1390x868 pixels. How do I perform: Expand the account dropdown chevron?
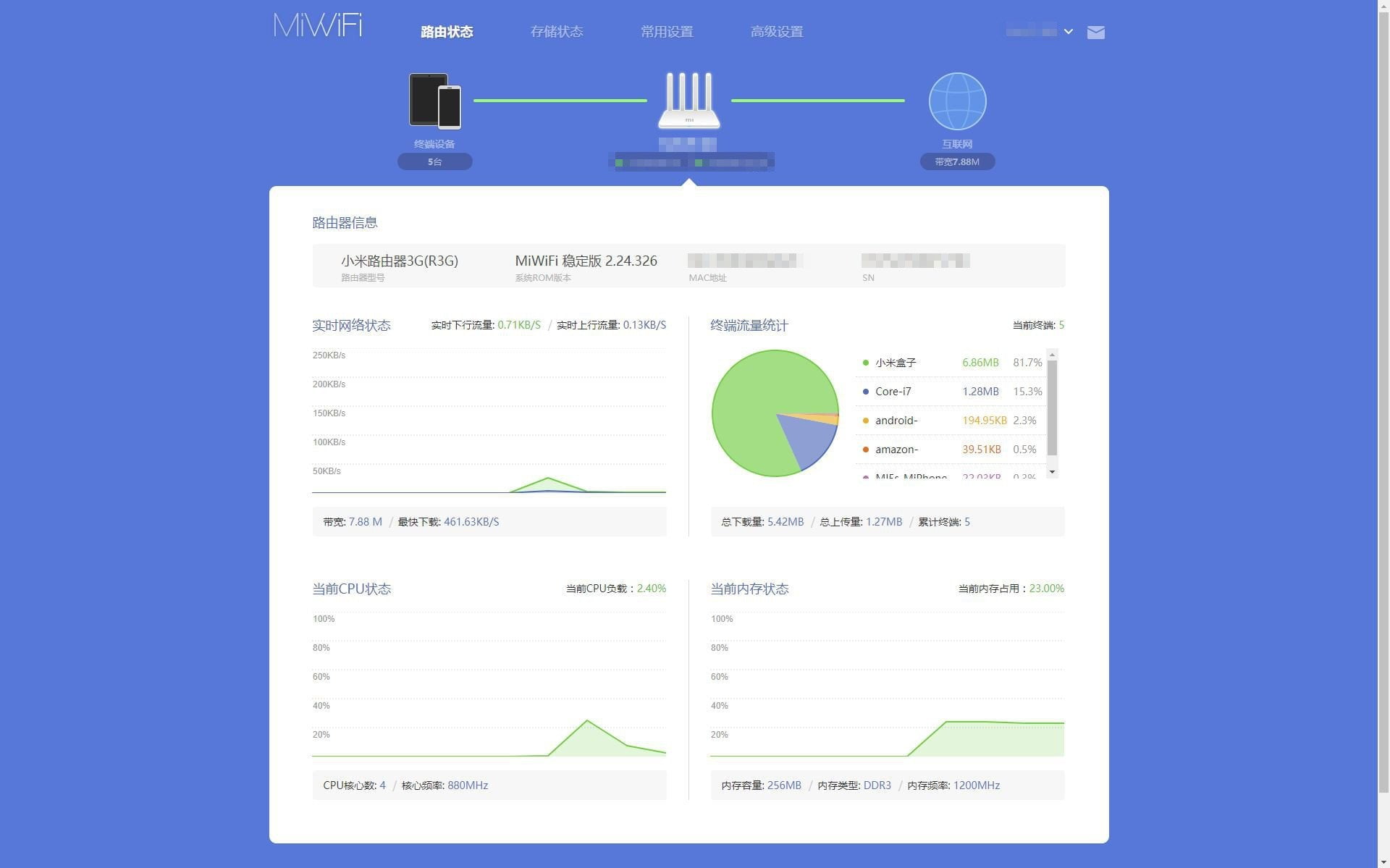tap(1068, 31)
